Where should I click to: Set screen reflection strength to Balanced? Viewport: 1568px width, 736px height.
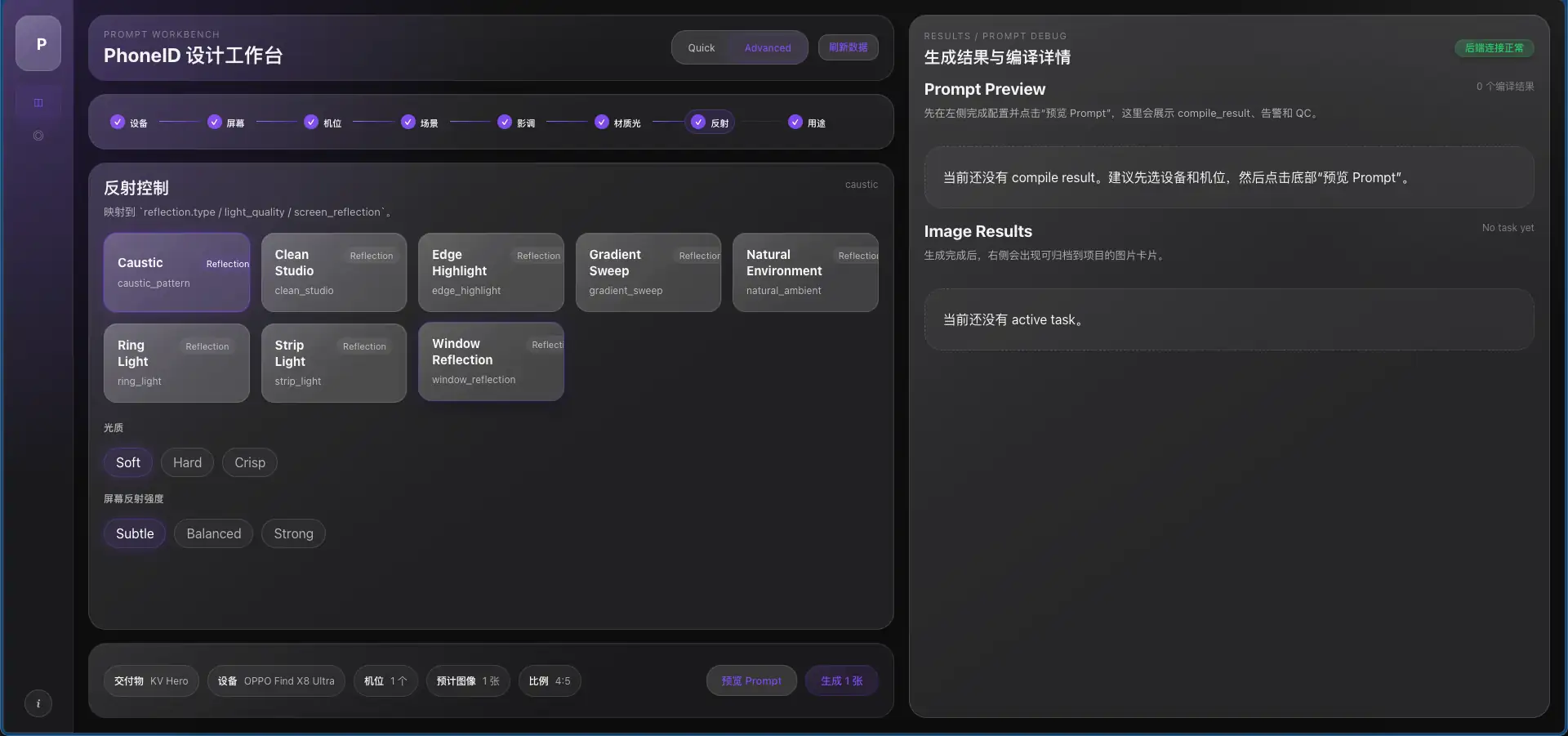pyautogui.click(x=214, y=533)
